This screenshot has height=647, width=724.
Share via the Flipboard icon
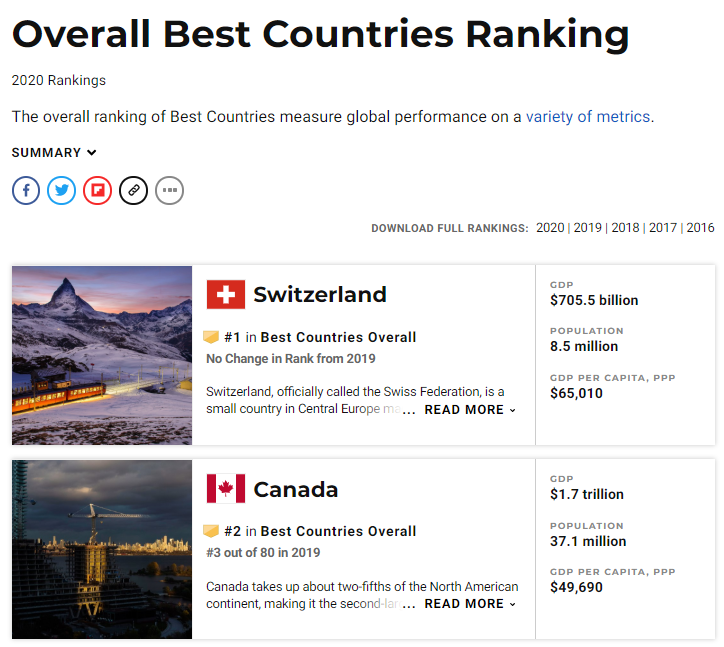[x=97, y=190]
